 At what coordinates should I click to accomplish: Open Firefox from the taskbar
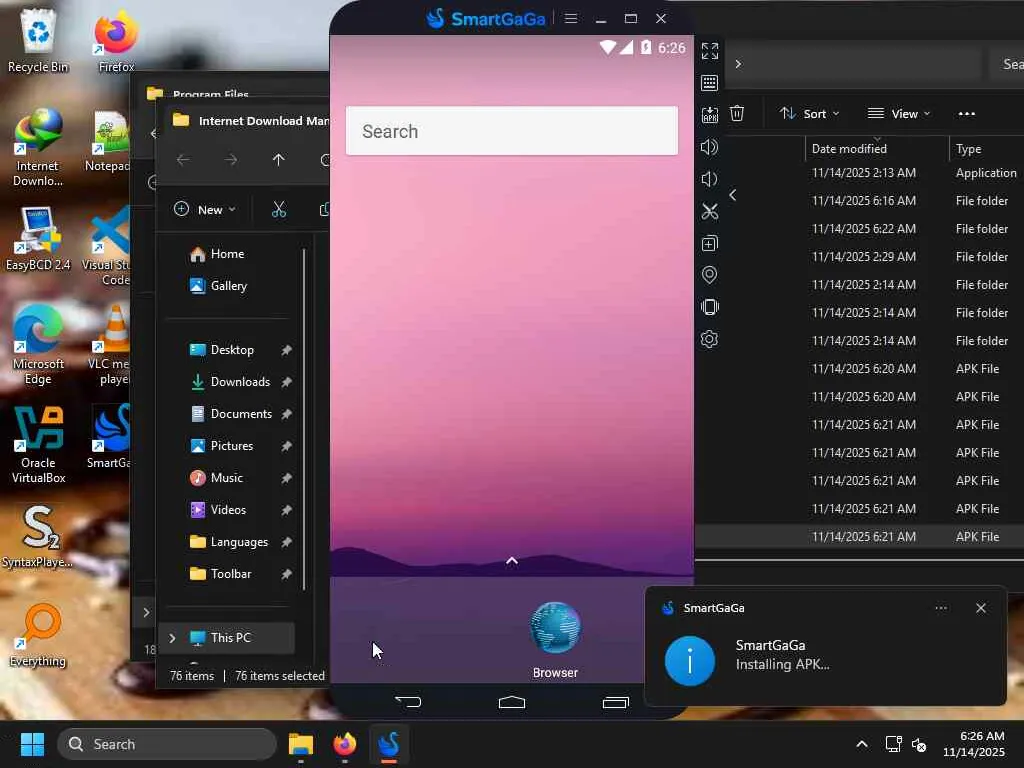click(x=345, y=744)
